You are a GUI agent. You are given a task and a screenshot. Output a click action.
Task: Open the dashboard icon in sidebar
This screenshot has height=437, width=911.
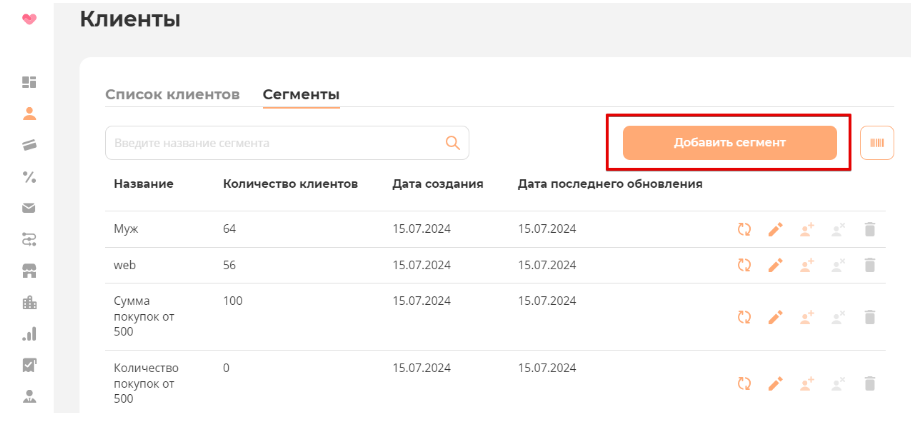coord(29,82)
